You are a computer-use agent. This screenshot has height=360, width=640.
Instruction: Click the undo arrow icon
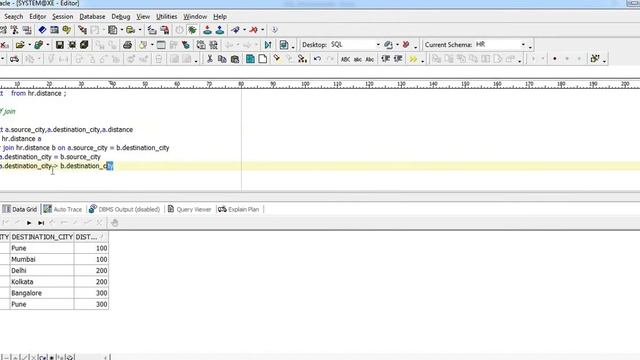[317, 59]
